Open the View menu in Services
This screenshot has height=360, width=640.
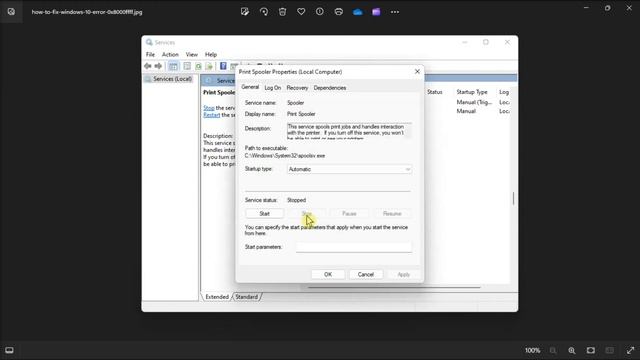(191, 54)
